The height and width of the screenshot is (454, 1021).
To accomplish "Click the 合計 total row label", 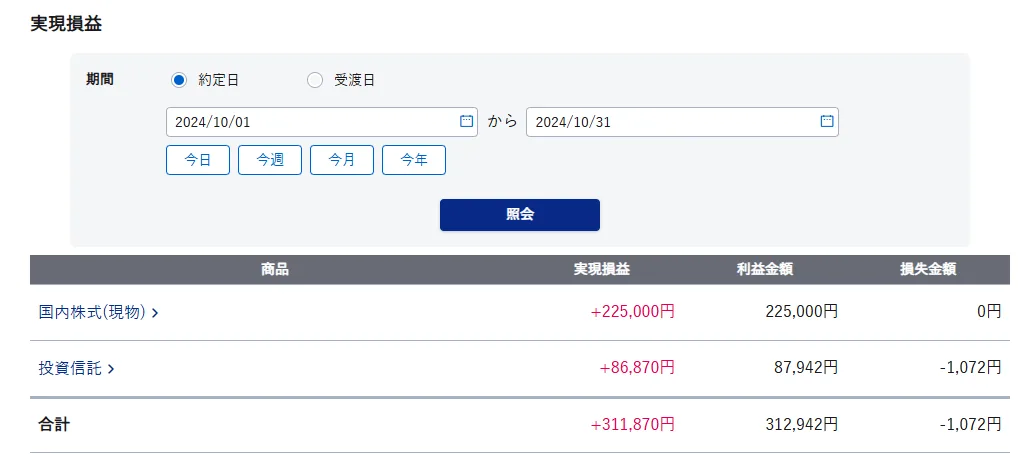I will 55,424.
